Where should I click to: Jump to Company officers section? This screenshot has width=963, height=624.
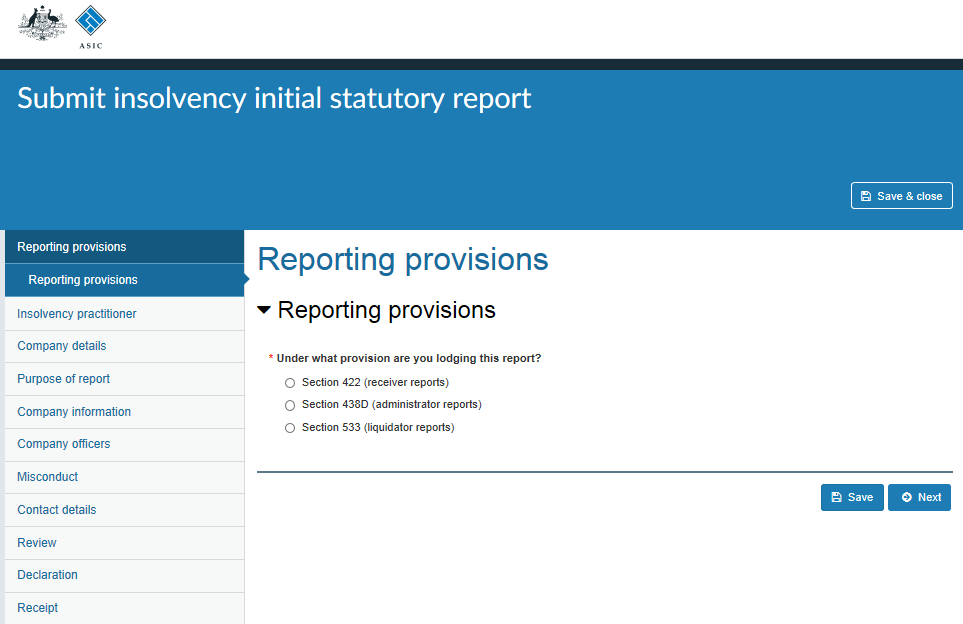click(x=124, y=445)
